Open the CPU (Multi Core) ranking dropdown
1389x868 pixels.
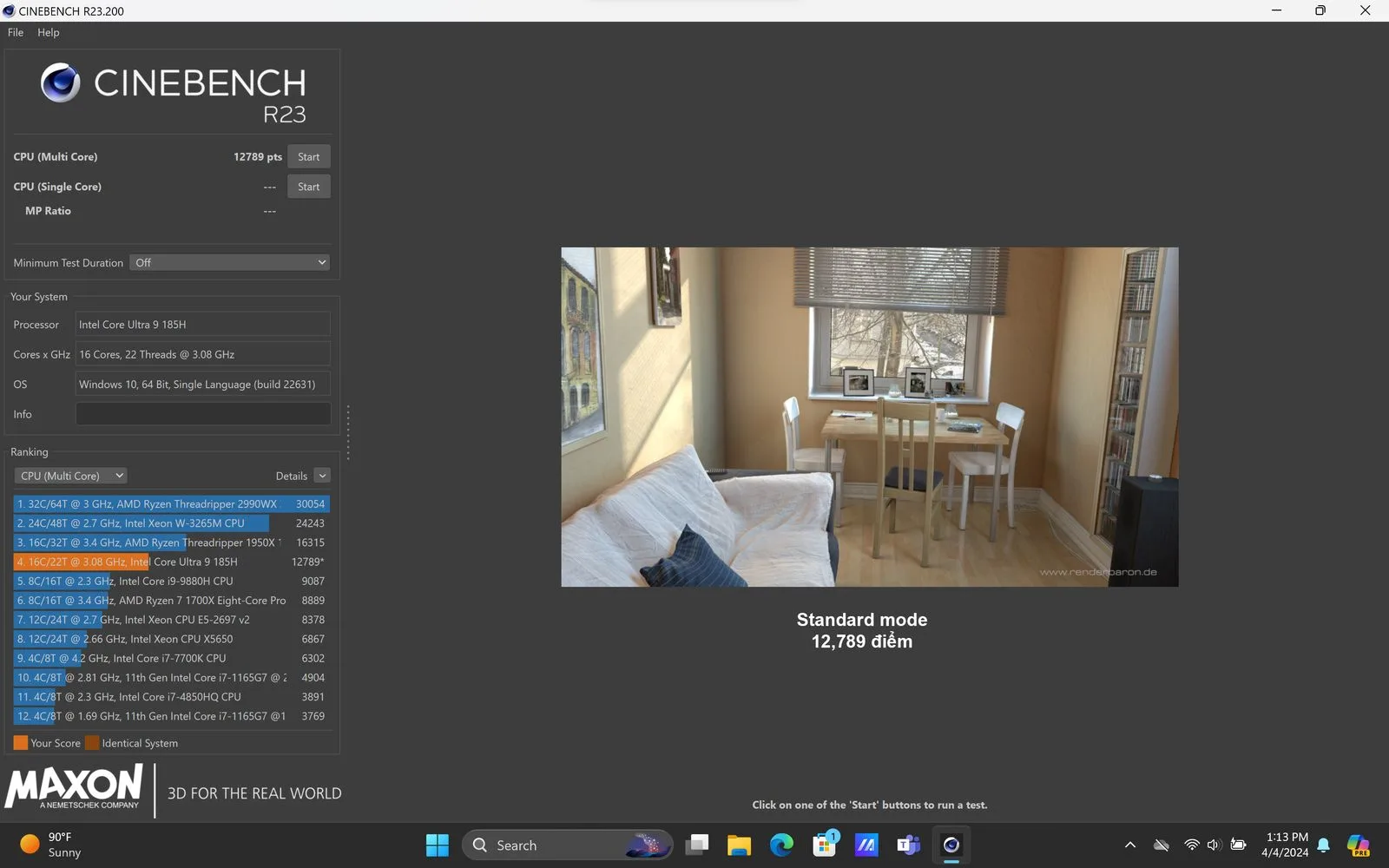pyautogui.click(x=71, y=476)
